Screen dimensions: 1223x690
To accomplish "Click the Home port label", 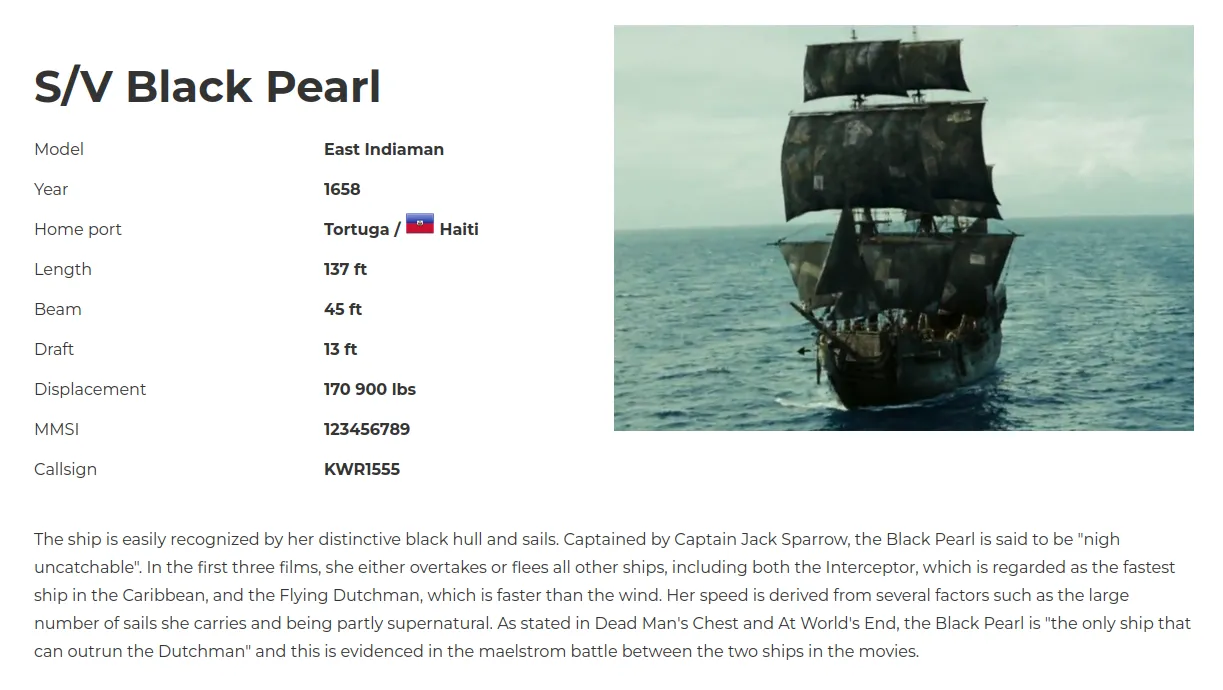I will (x=78, y=229).
